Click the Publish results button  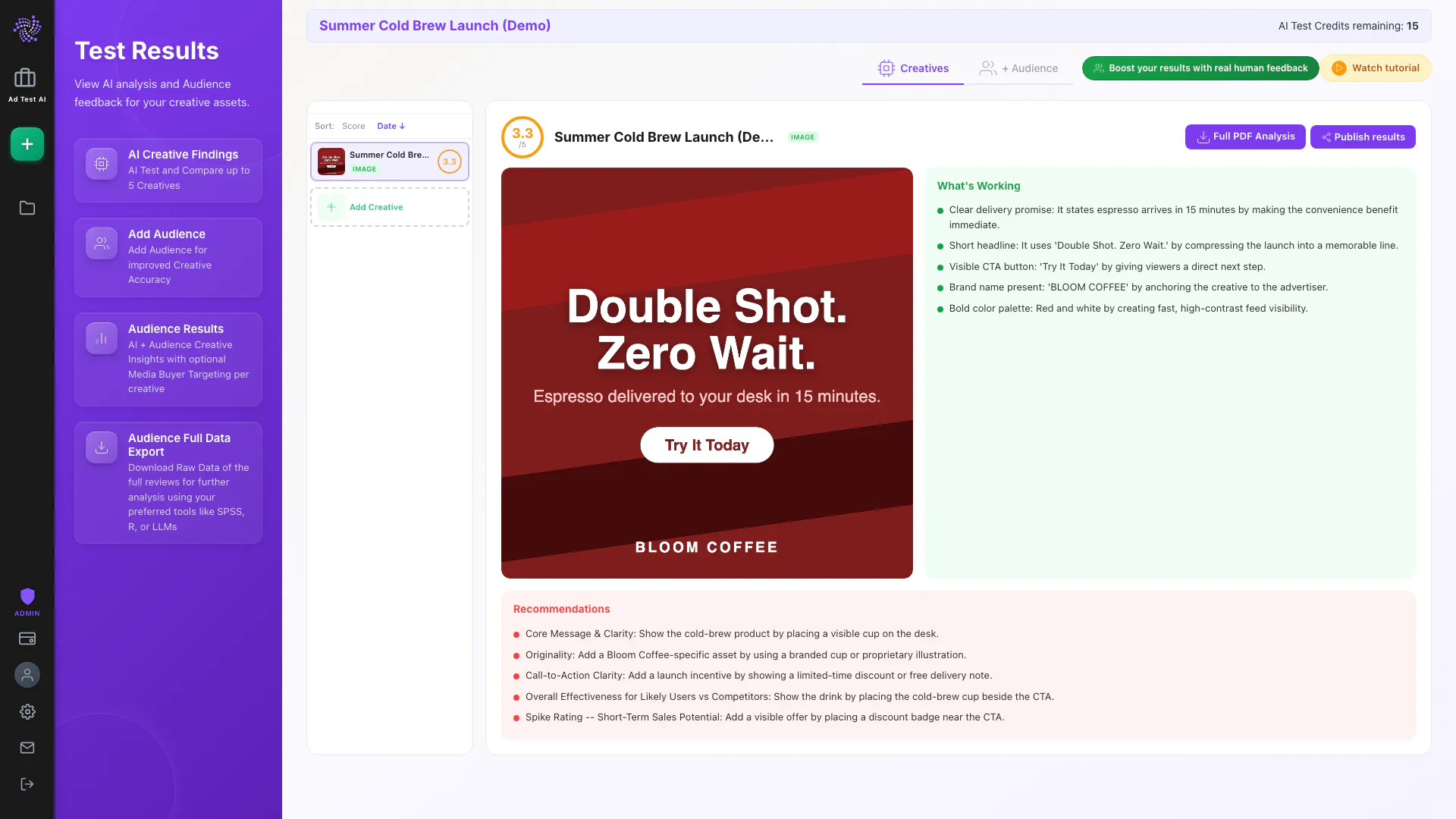1363,137
